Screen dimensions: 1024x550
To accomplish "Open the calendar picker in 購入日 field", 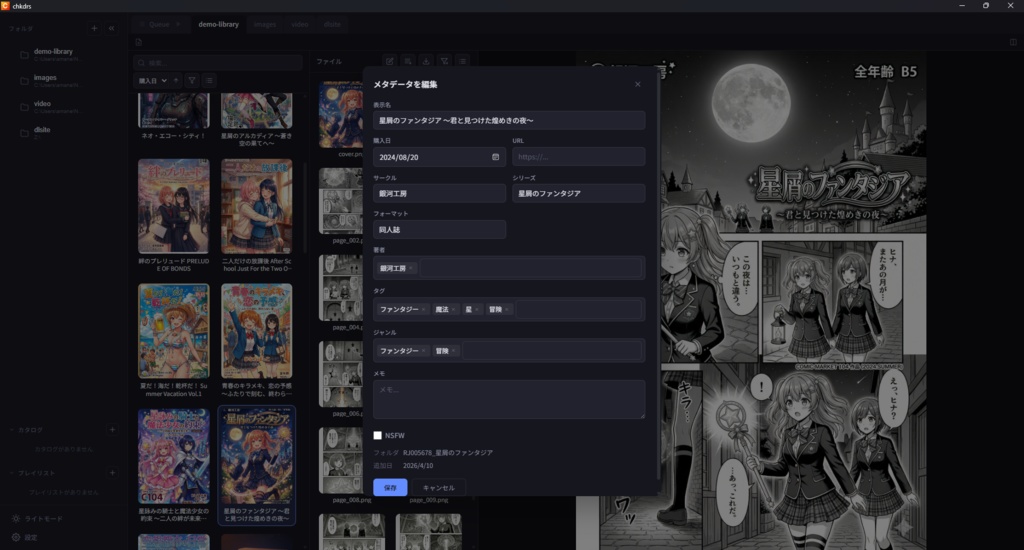I will 496,157.
